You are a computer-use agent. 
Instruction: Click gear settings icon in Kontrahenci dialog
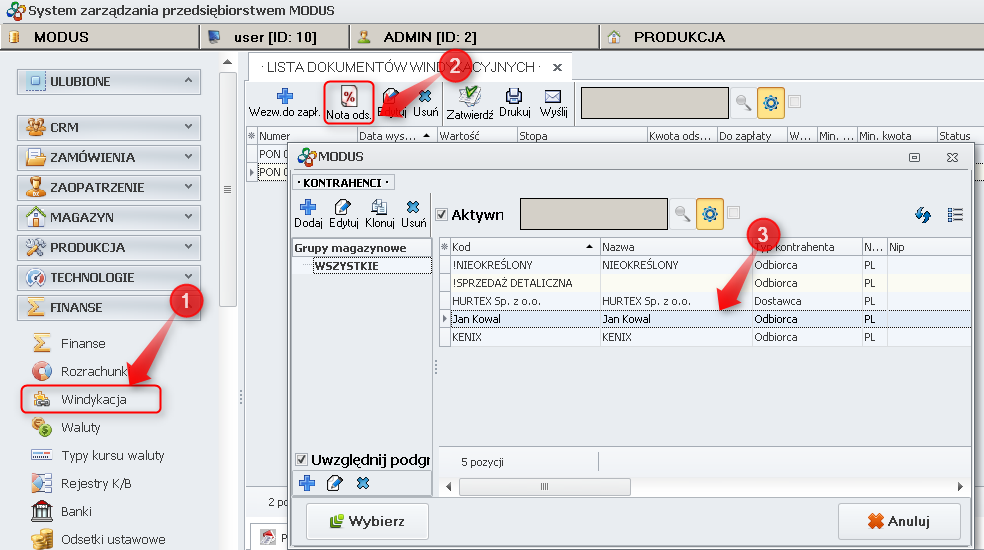[x=710, y=214]
